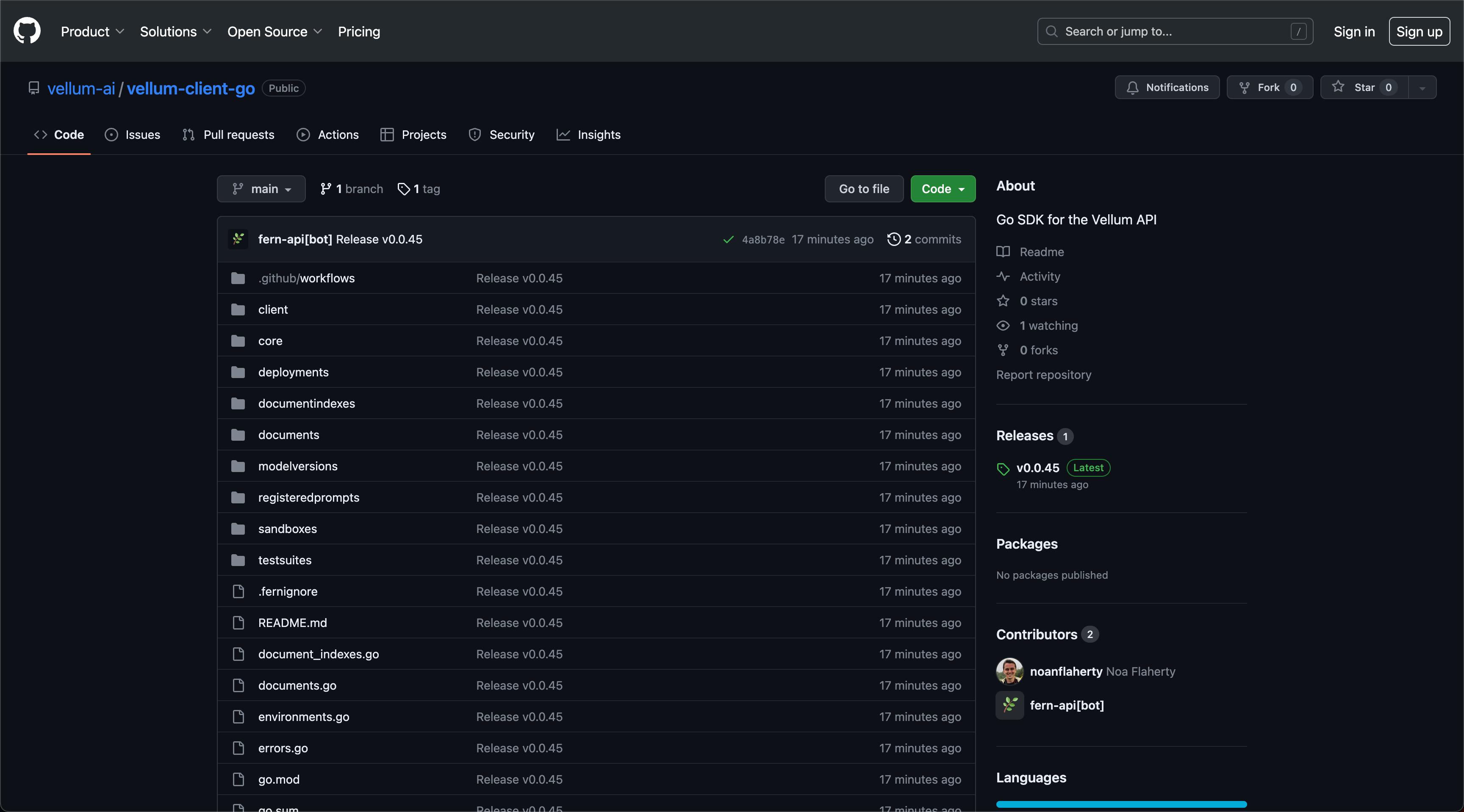
Task: Click the green commit status checkmark
Action: coord(728,240)
